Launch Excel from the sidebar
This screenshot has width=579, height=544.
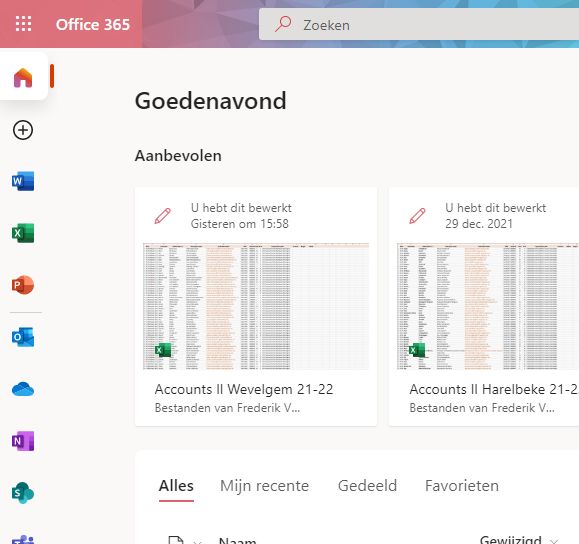[23, 233]
